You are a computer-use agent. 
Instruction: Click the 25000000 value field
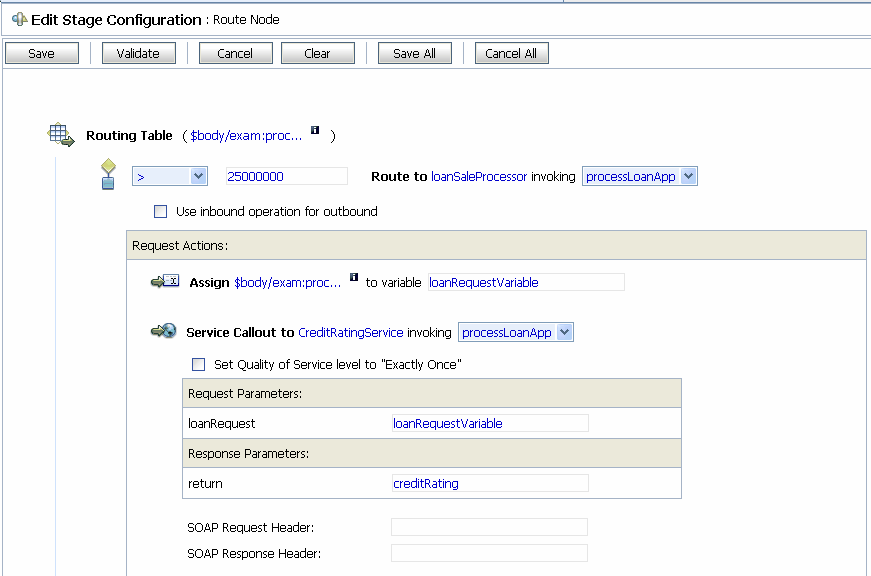click(x=287, y=177)
